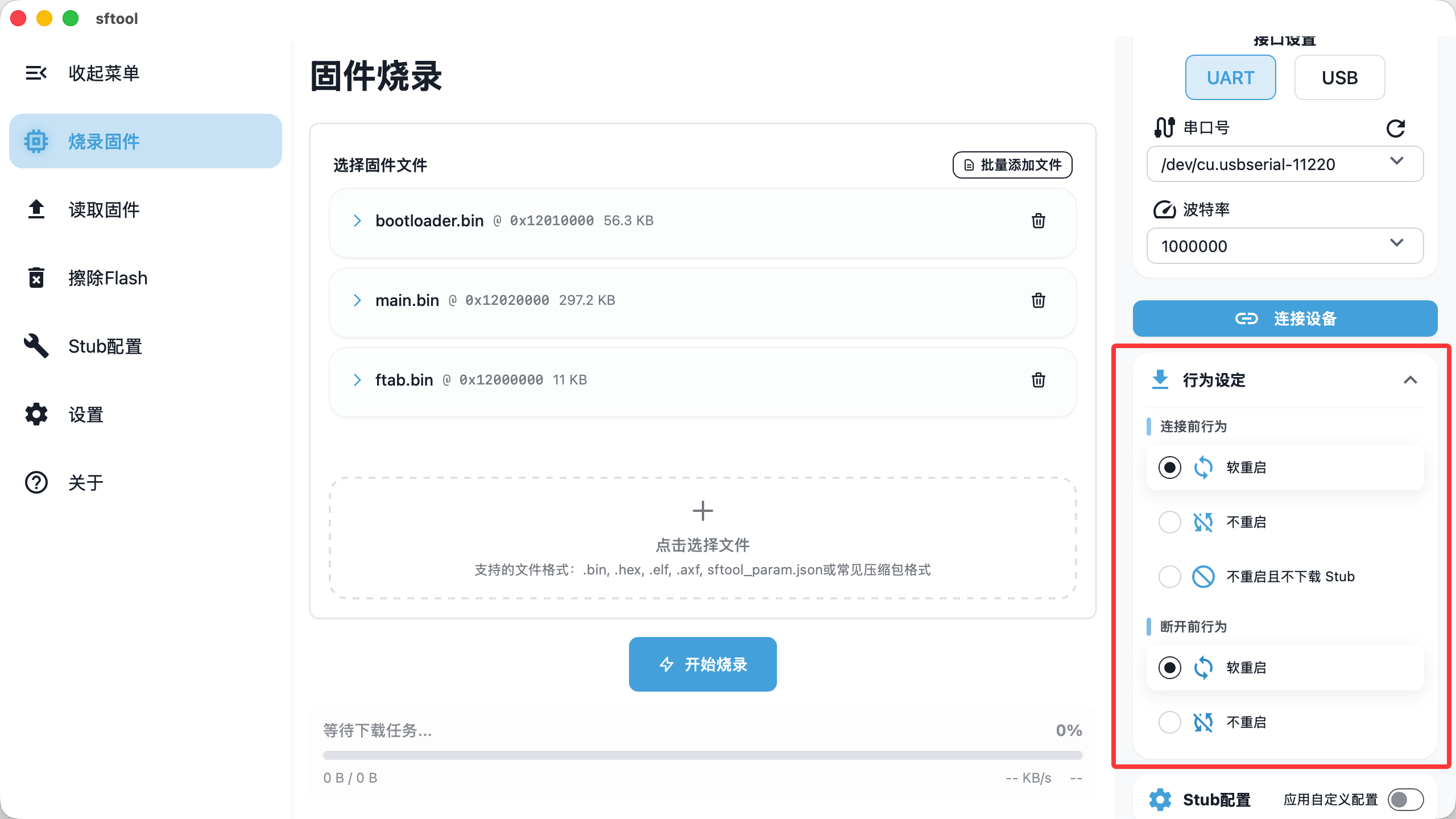The width and height of the screenshot is (1456, 819).
Task: Click trash icon for ftab.bin
Action: point(1038,380)
